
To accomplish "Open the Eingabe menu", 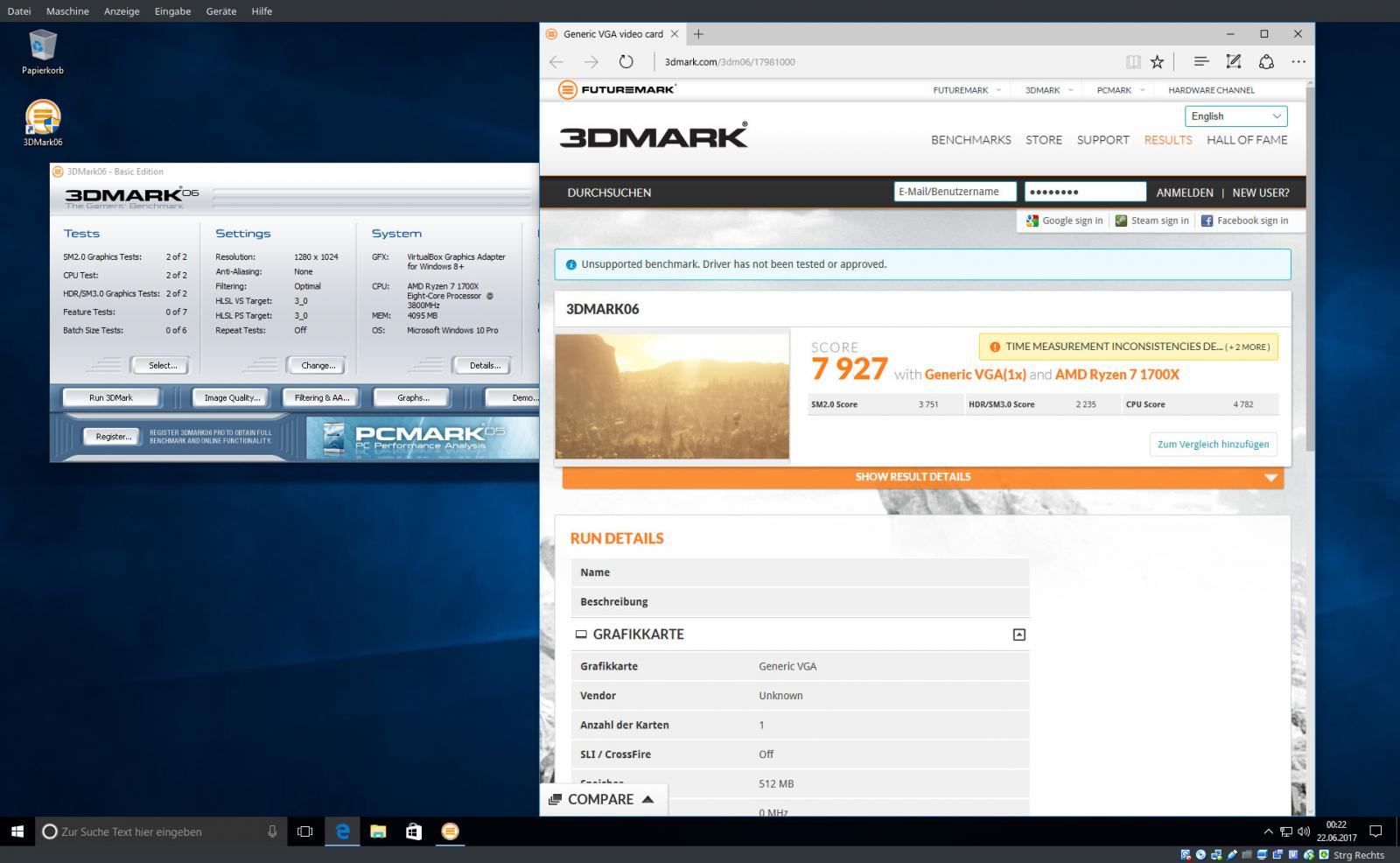I will (172, 11).
